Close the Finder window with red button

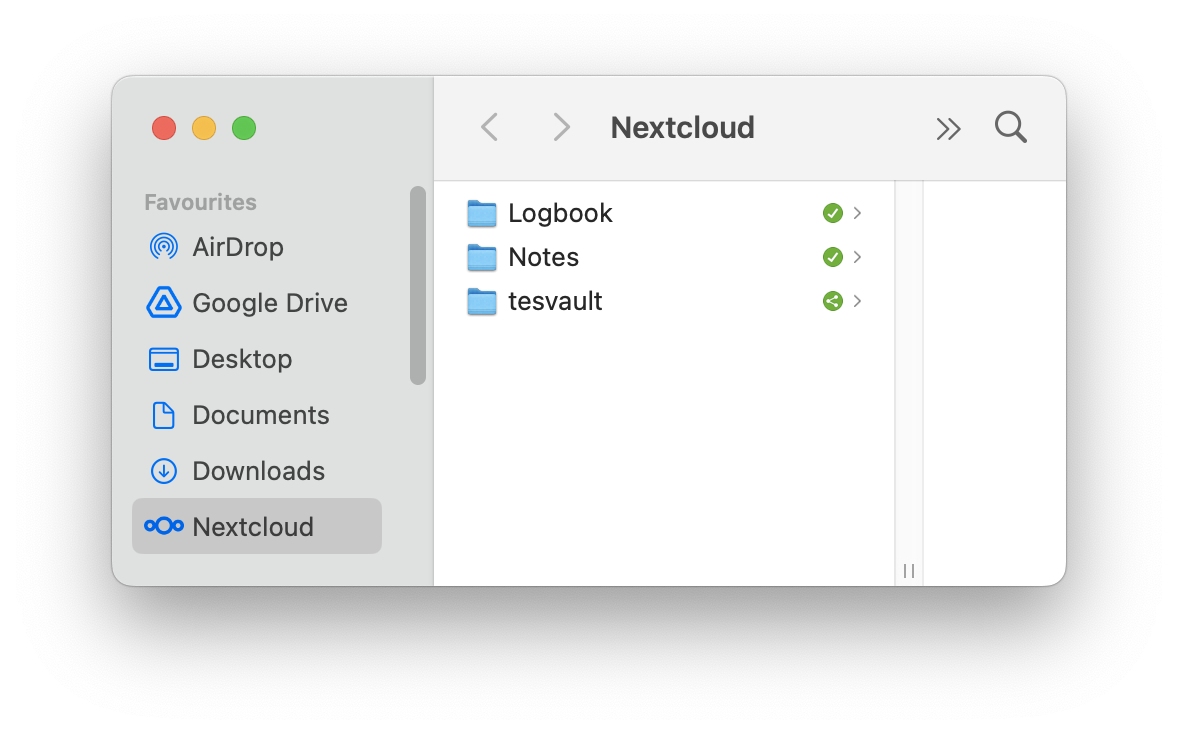pos(164,128)
